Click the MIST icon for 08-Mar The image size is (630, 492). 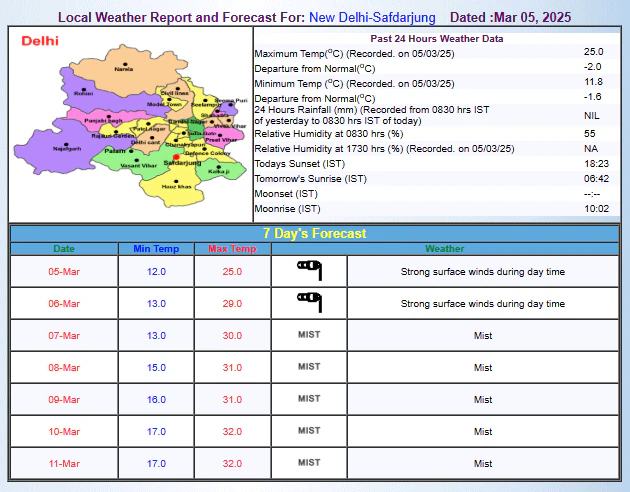309,367
